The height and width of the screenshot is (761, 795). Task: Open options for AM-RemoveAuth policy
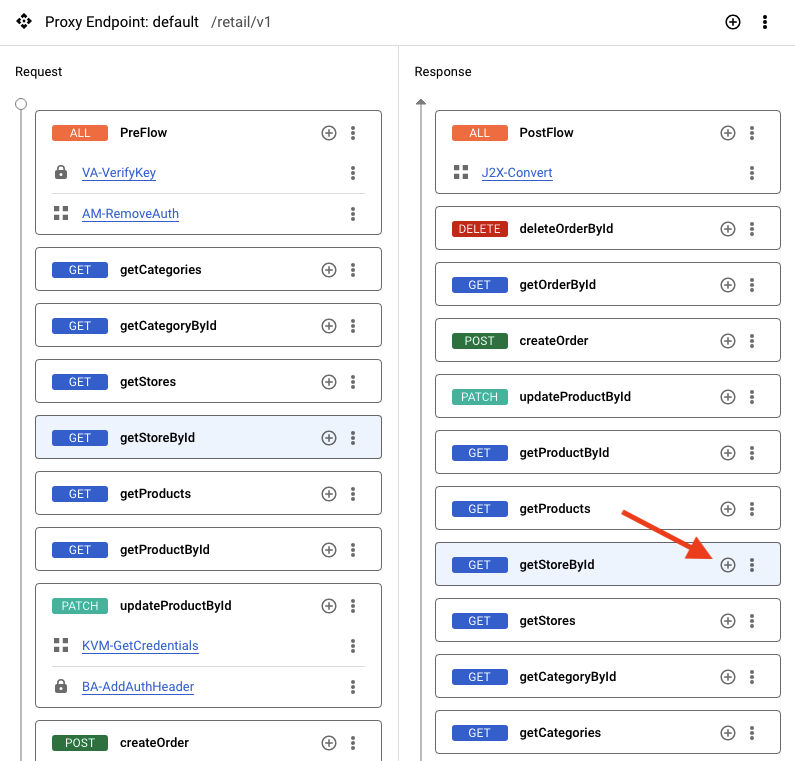coord(353,214)
